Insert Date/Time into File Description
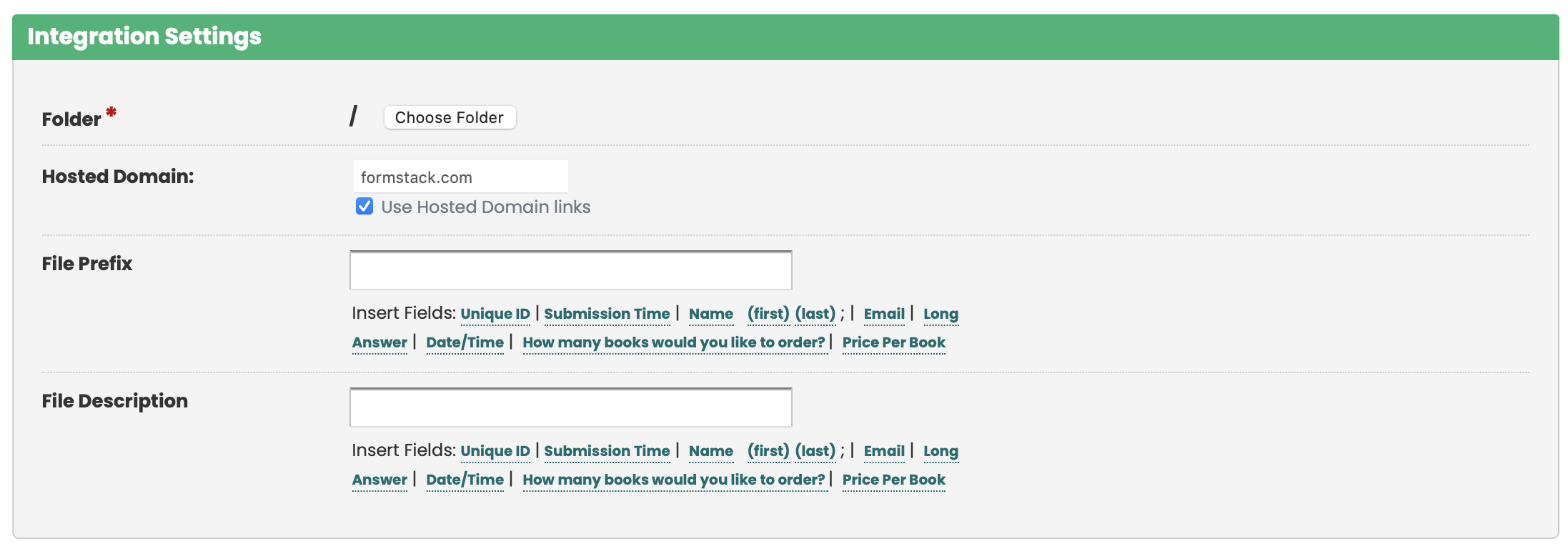 (465, 480)
